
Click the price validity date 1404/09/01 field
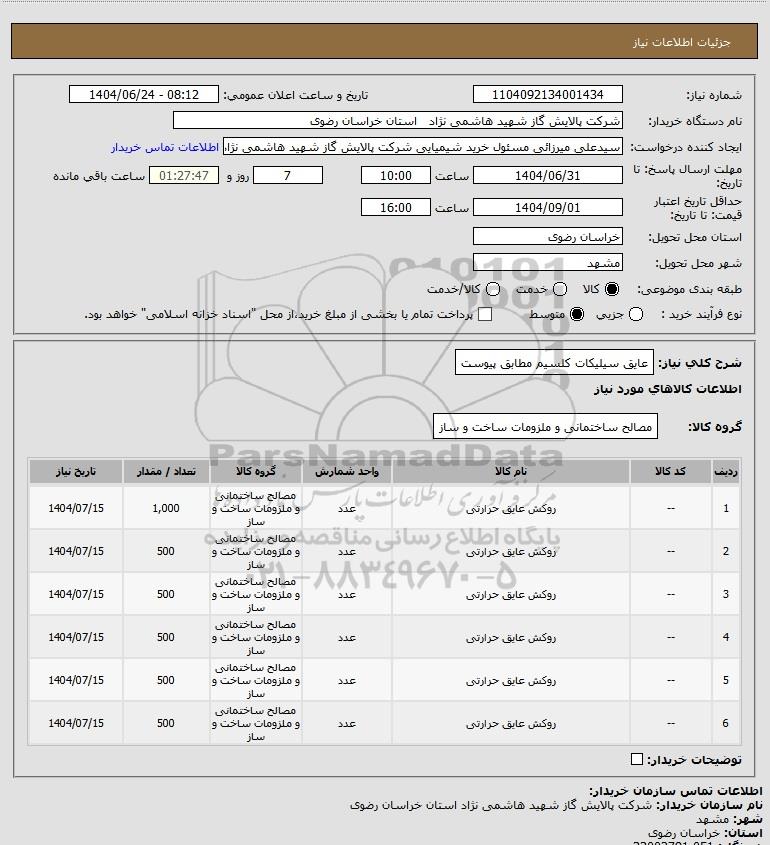pos(547,207)
